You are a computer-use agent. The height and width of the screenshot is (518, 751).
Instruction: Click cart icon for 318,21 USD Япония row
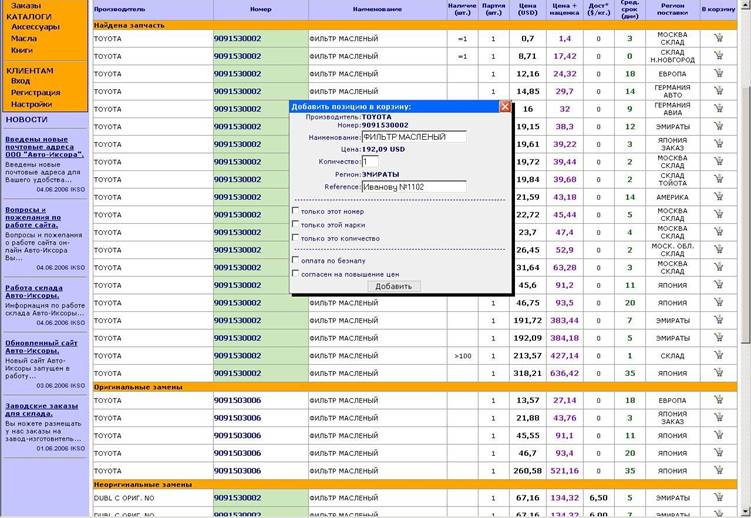(x=718, y=372)
